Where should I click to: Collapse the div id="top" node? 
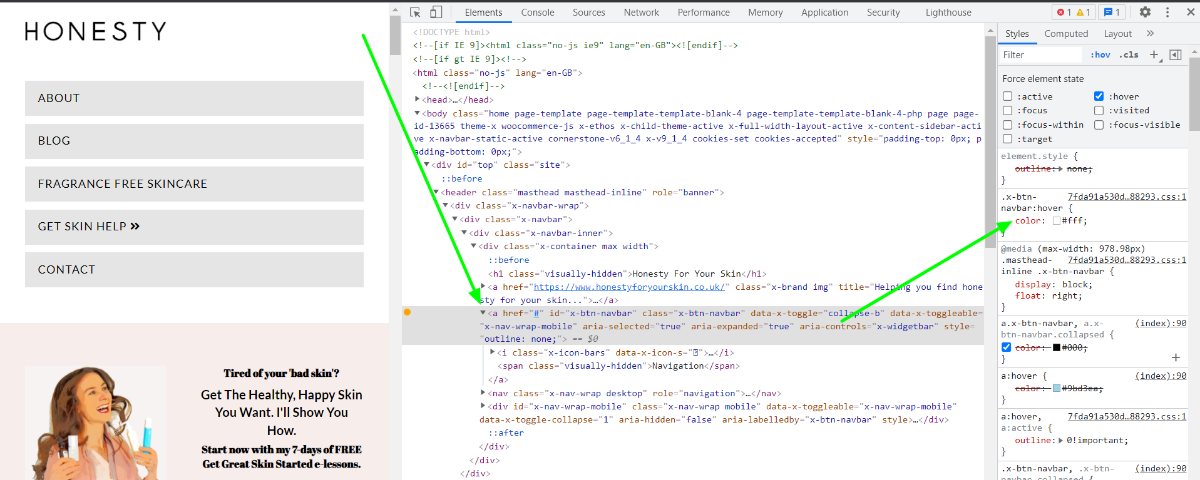427,164
